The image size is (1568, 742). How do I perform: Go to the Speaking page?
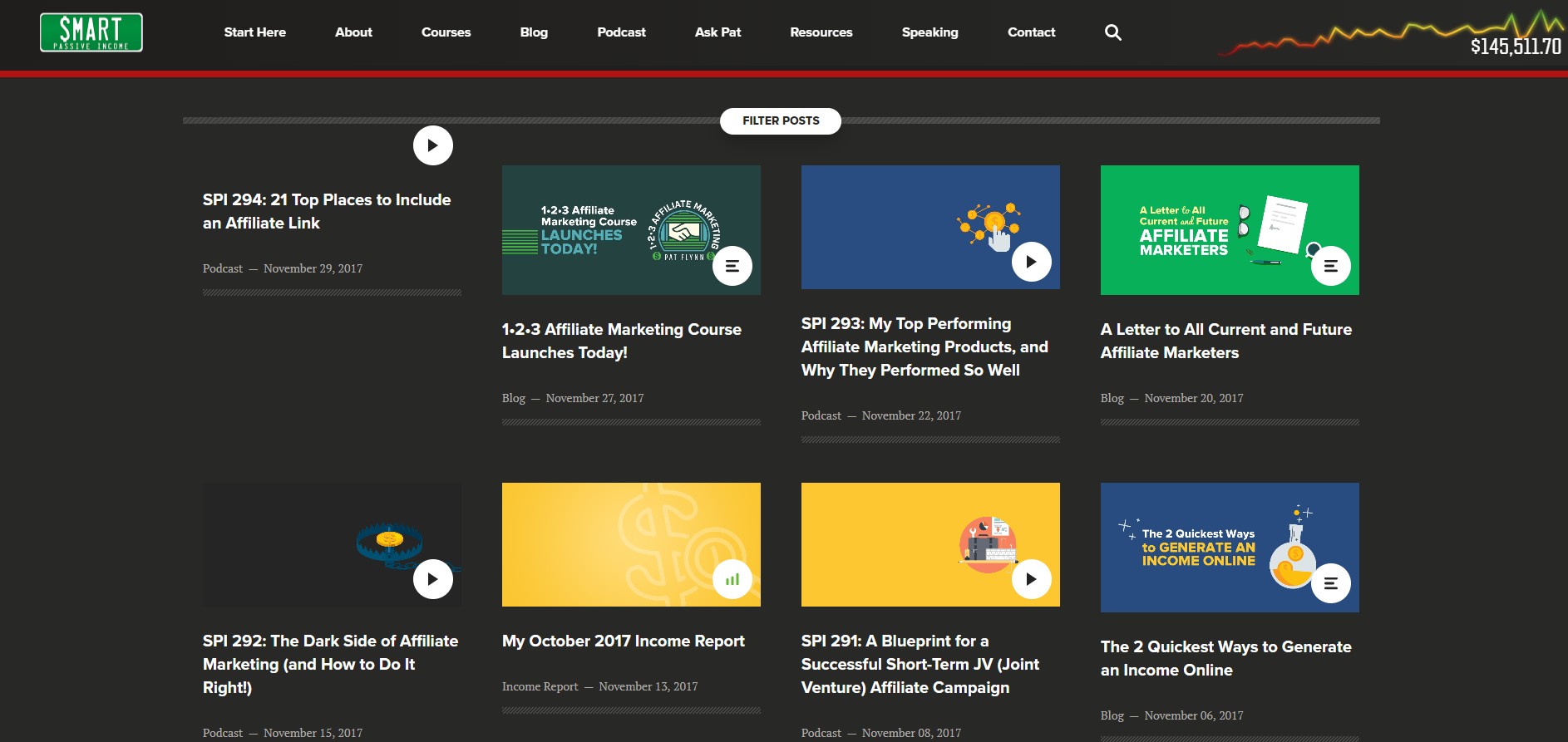tap(930, 32)
